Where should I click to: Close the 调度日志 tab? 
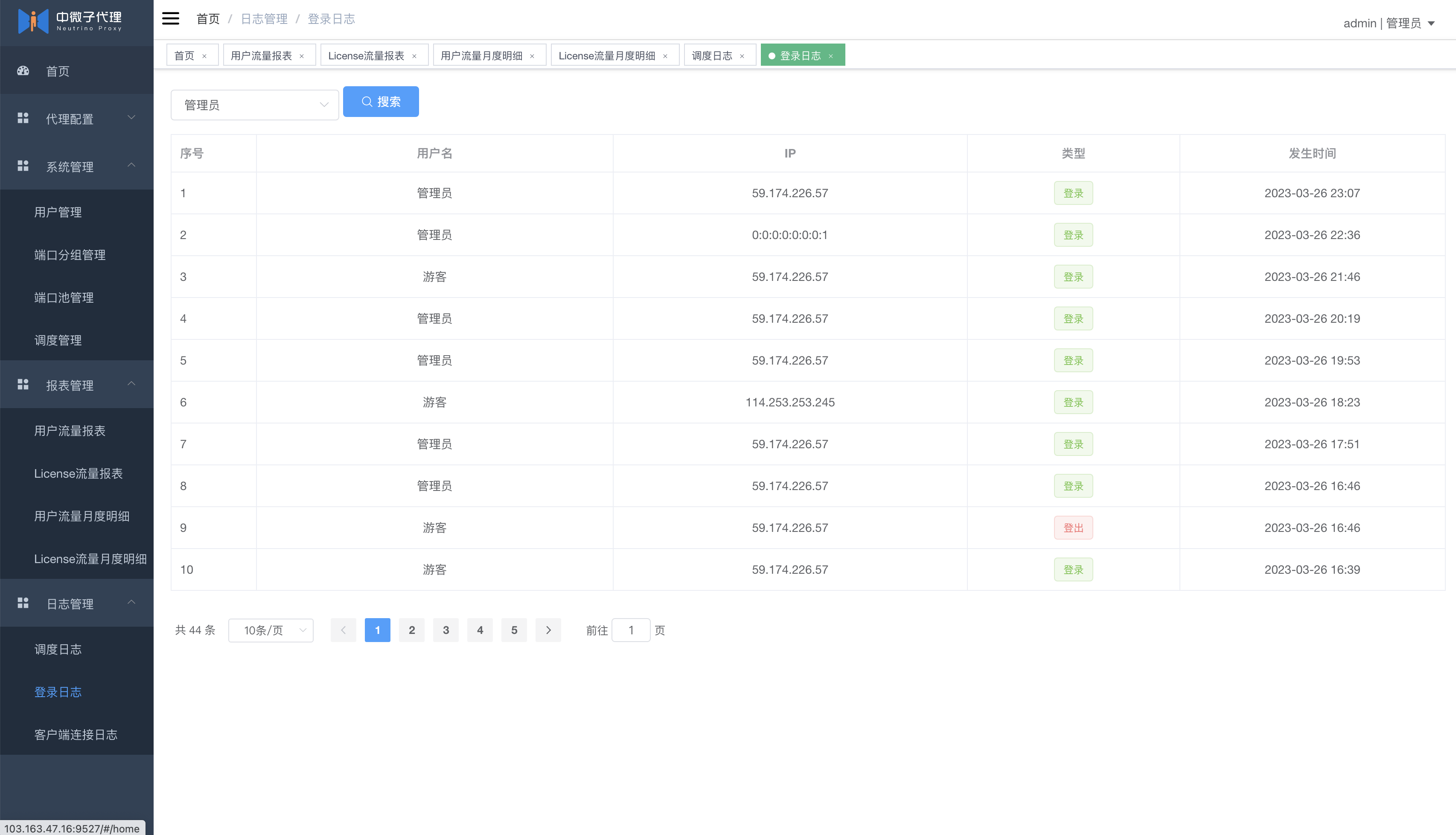(x=742, y=56)
